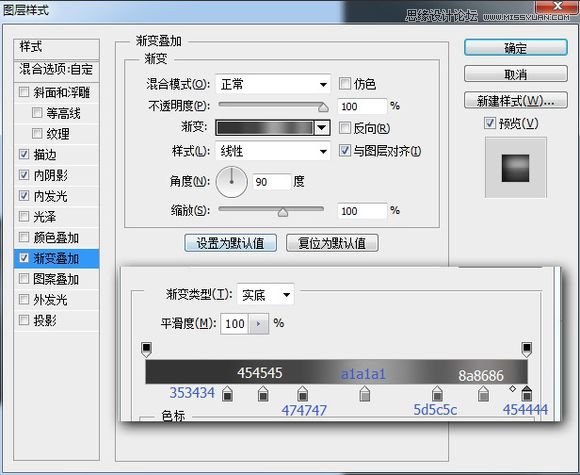The width and height of the screenshot is (580, 475).
Task: Open the 样式 dropdown showing 线性
Action: pos(273,151)
